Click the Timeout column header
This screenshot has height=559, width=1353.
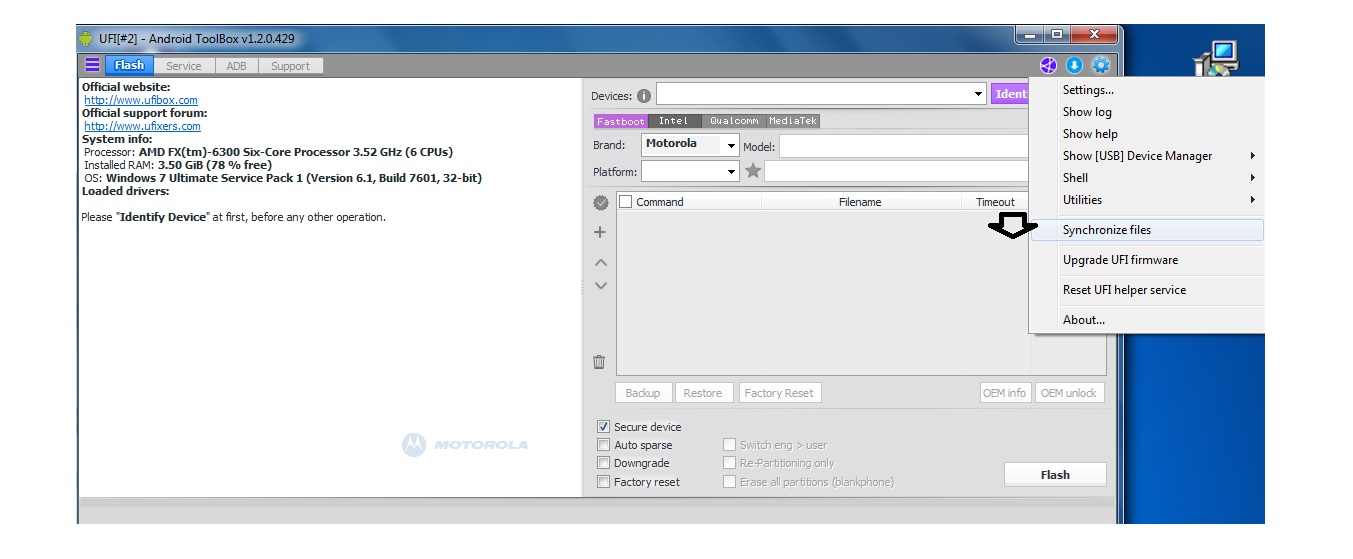pyautogui.click(x=995, y=202)
